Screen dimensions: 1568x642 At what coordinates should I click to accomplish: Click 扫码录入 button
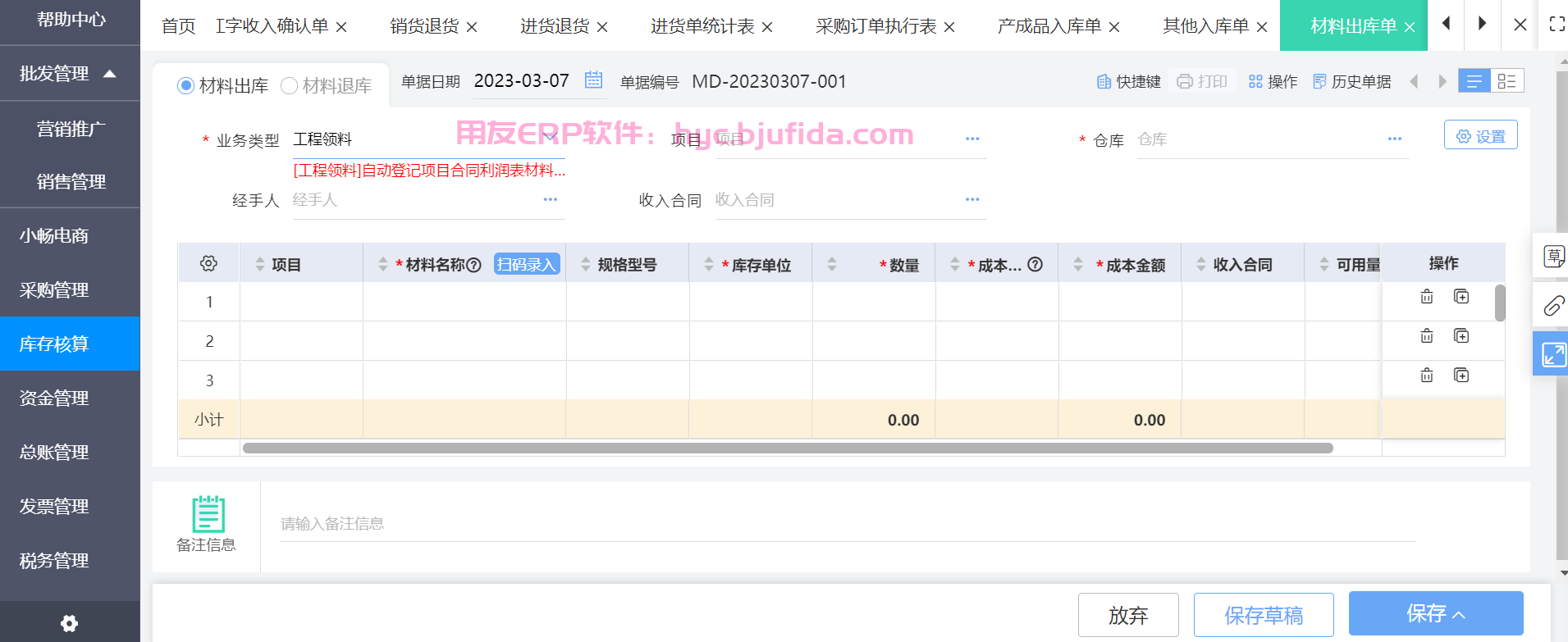[x=527, y=264]
